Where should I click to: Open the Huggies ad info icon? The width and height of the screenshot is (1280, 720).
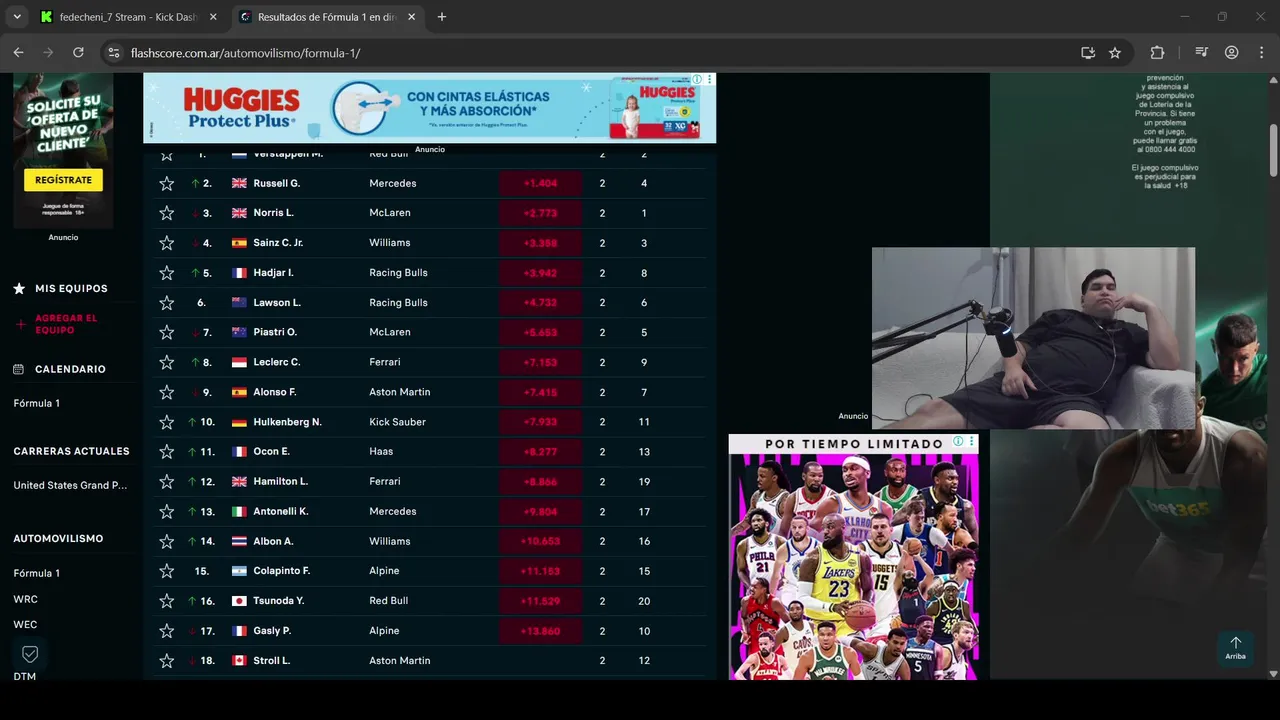click(698, 79)
